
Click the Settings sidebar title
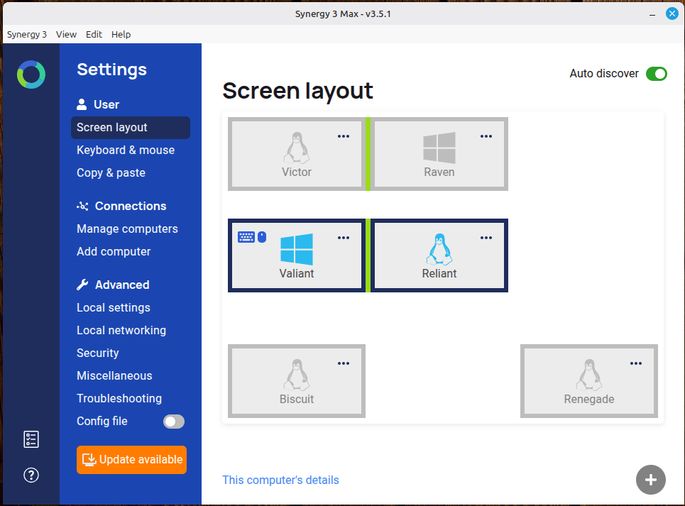(112, 69)
